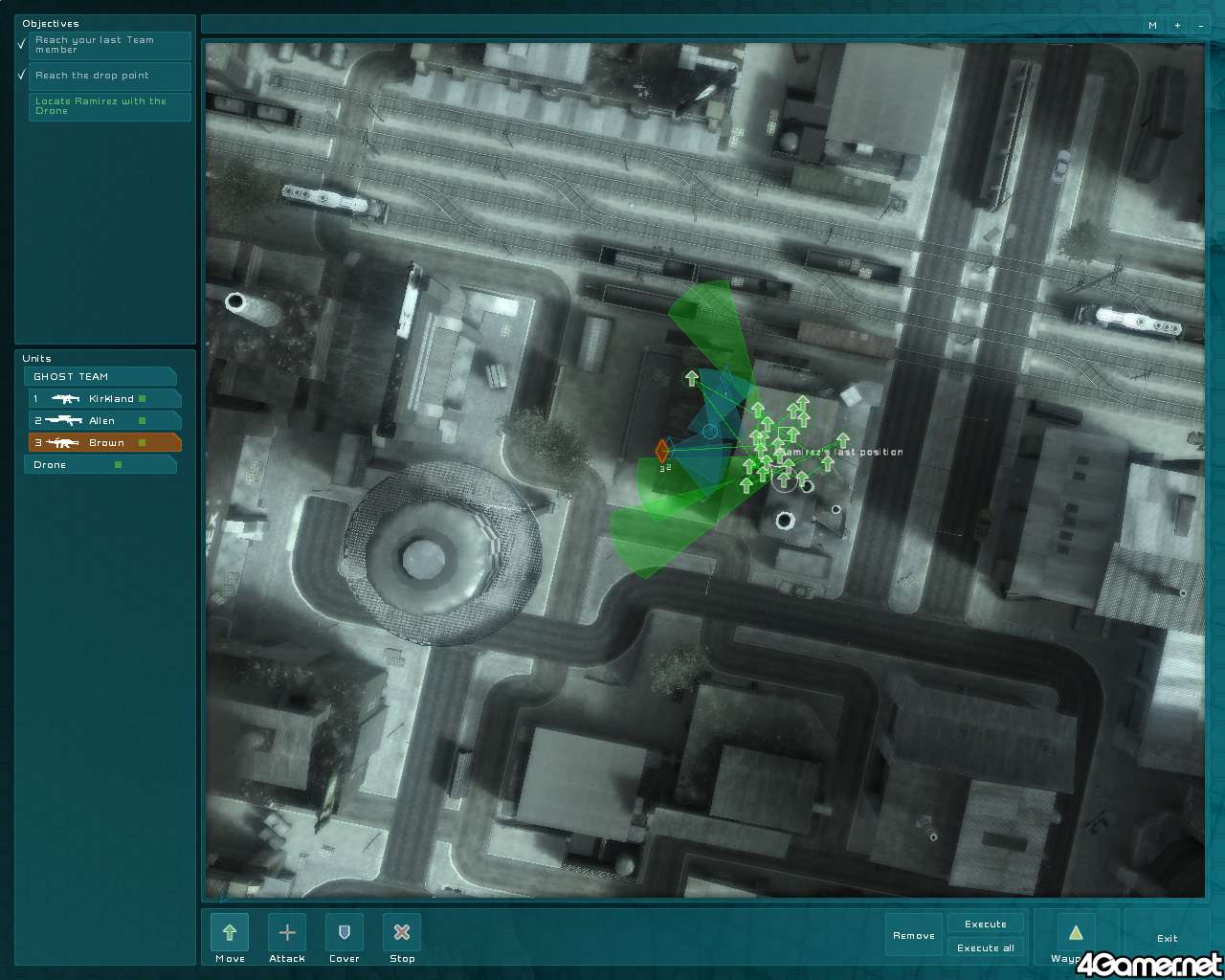Click the Units panel title

37,359
